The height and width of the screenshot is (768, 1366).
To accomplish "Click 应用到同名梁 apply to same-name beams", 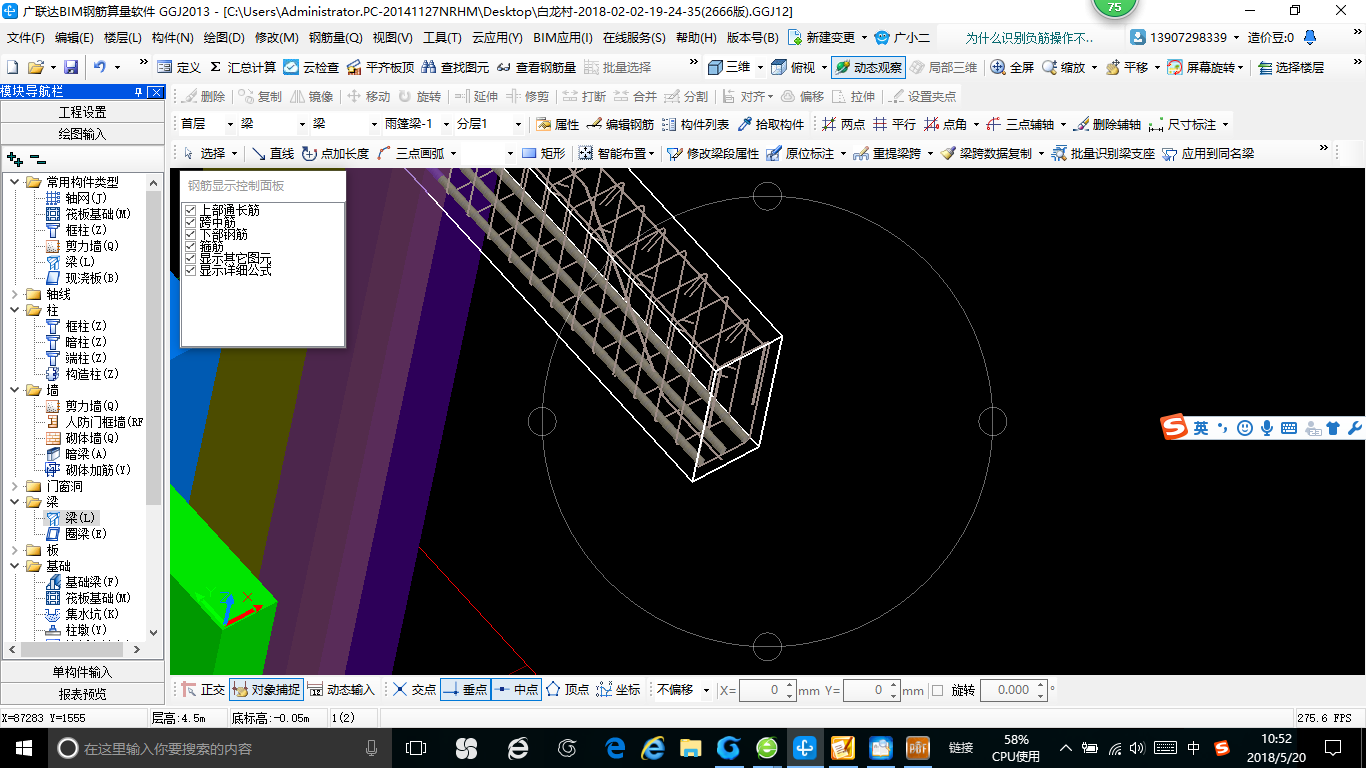I will click(1207, 153).
